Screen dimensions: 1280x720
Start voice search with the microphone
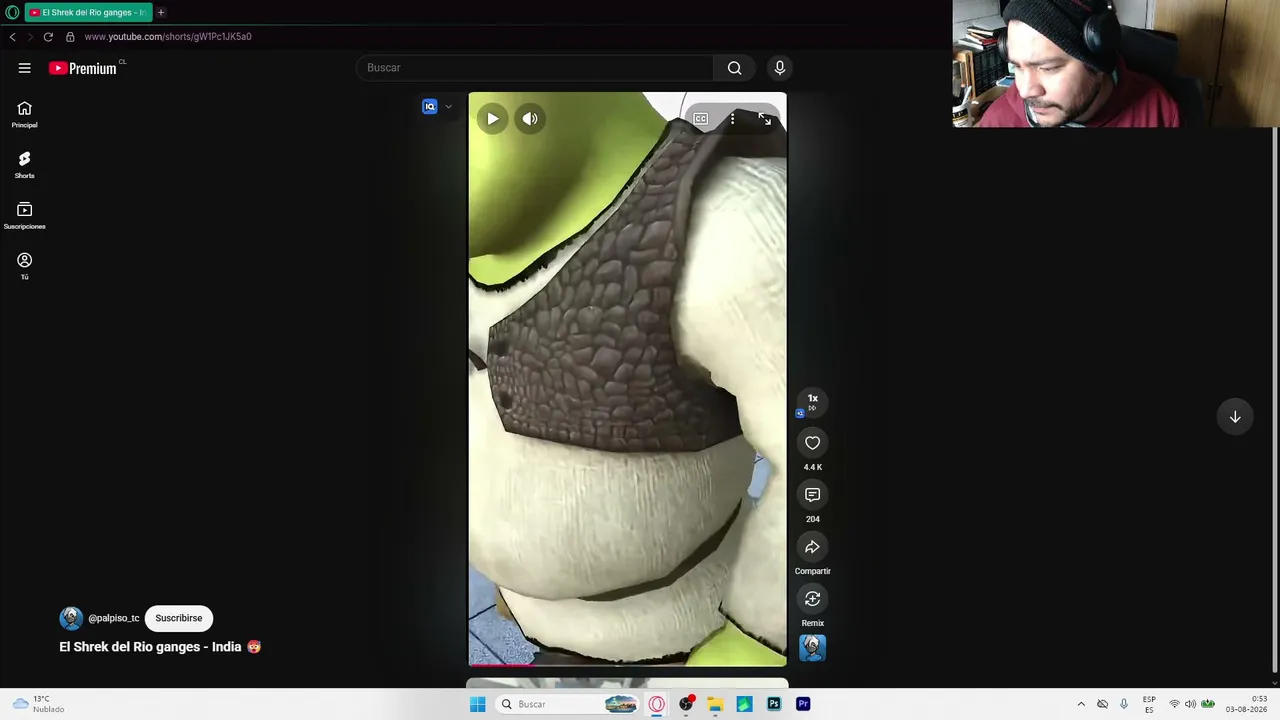(780, 68)
